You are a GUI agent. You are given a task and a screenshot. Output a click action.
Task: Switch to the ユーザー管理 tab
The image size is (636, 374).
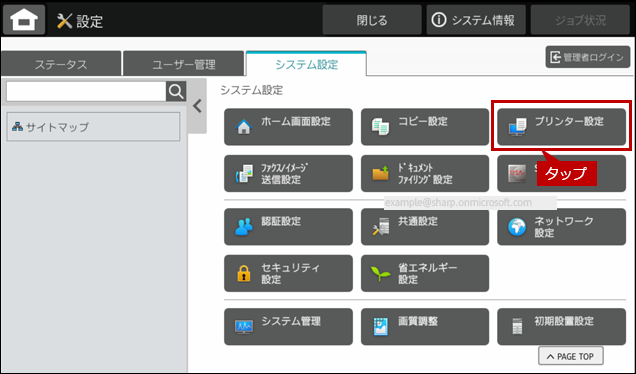(184, 64)
